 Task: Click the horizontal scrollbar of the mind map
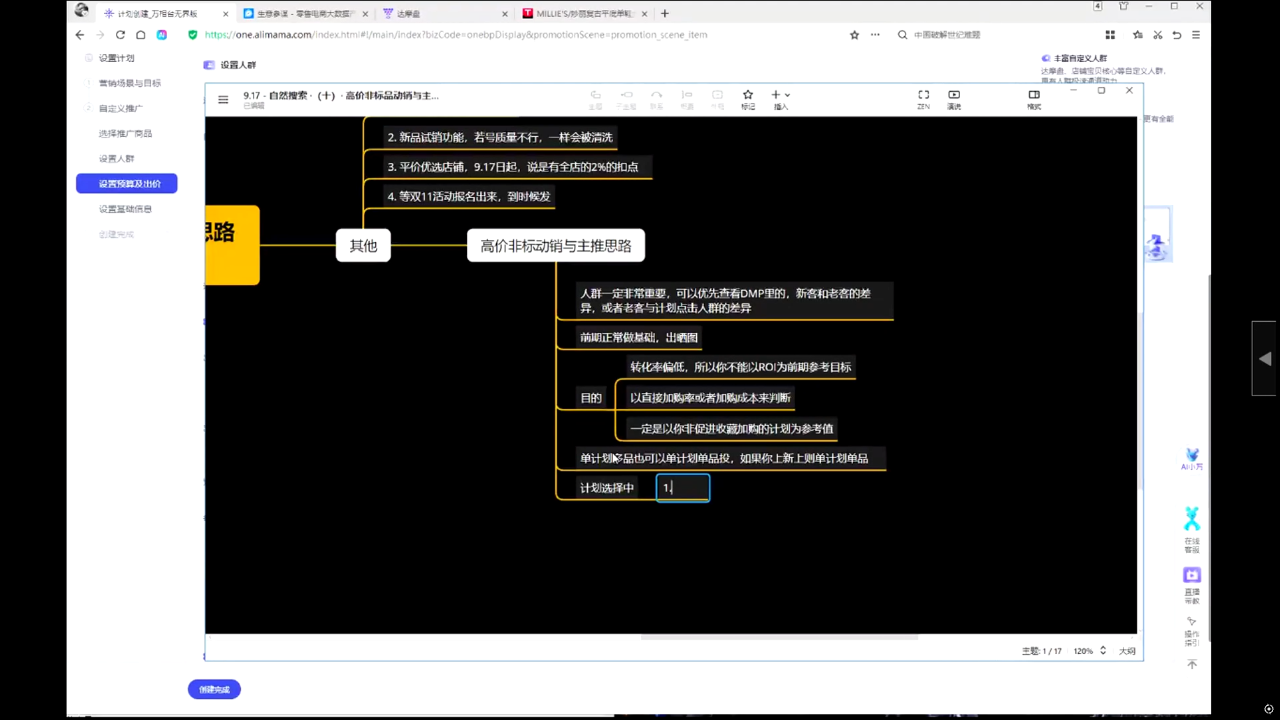(x=778, y=636)
